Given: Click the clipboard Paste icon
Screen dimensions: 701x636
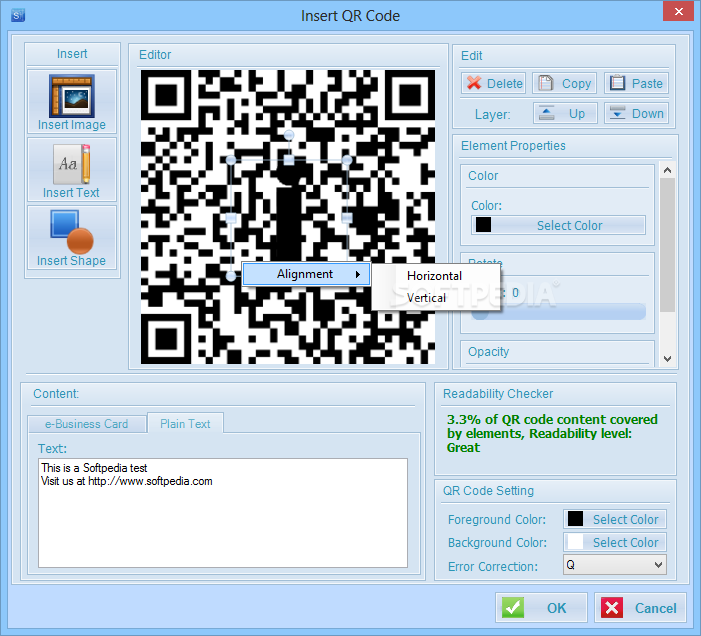Looking at the screenshot, I should pos(617,83).
